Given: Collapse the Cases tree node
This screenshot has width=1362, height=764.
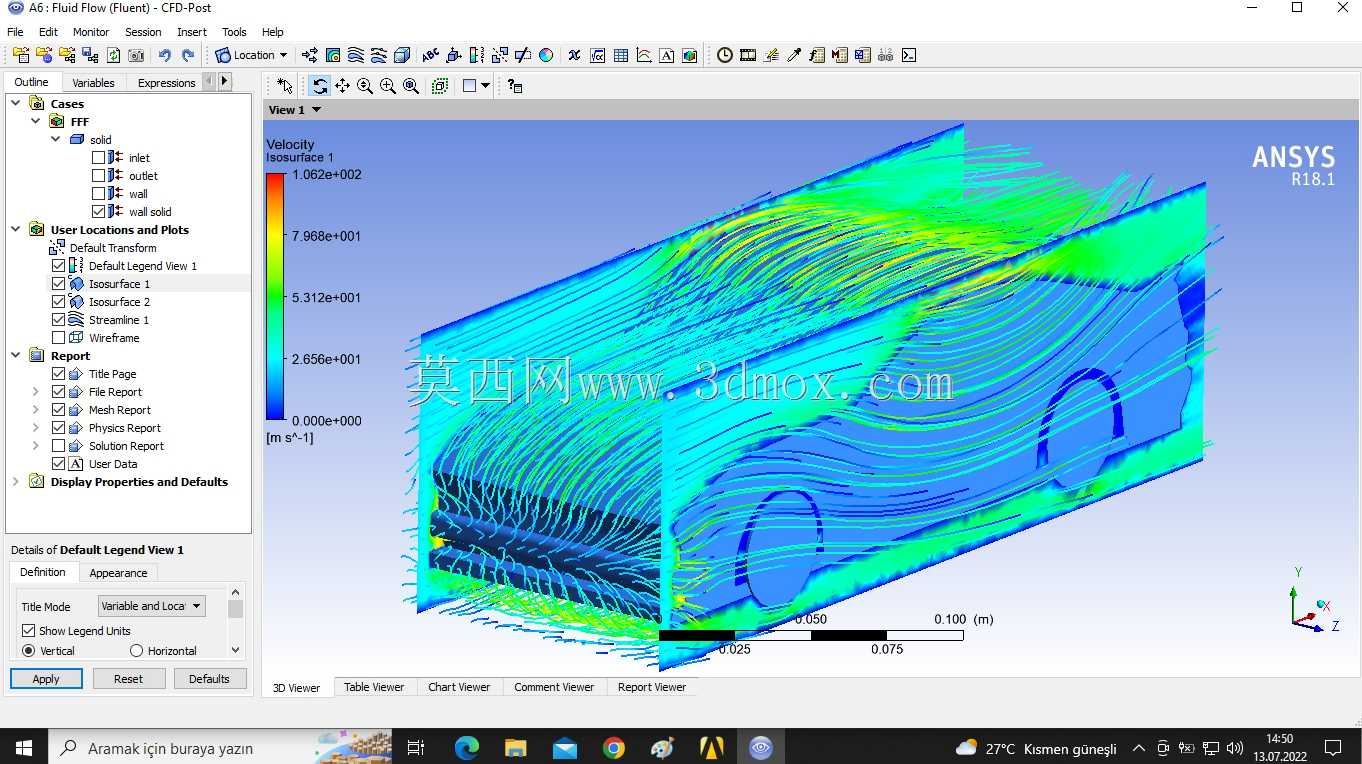Looking at the screenshot, I should 15,103.
